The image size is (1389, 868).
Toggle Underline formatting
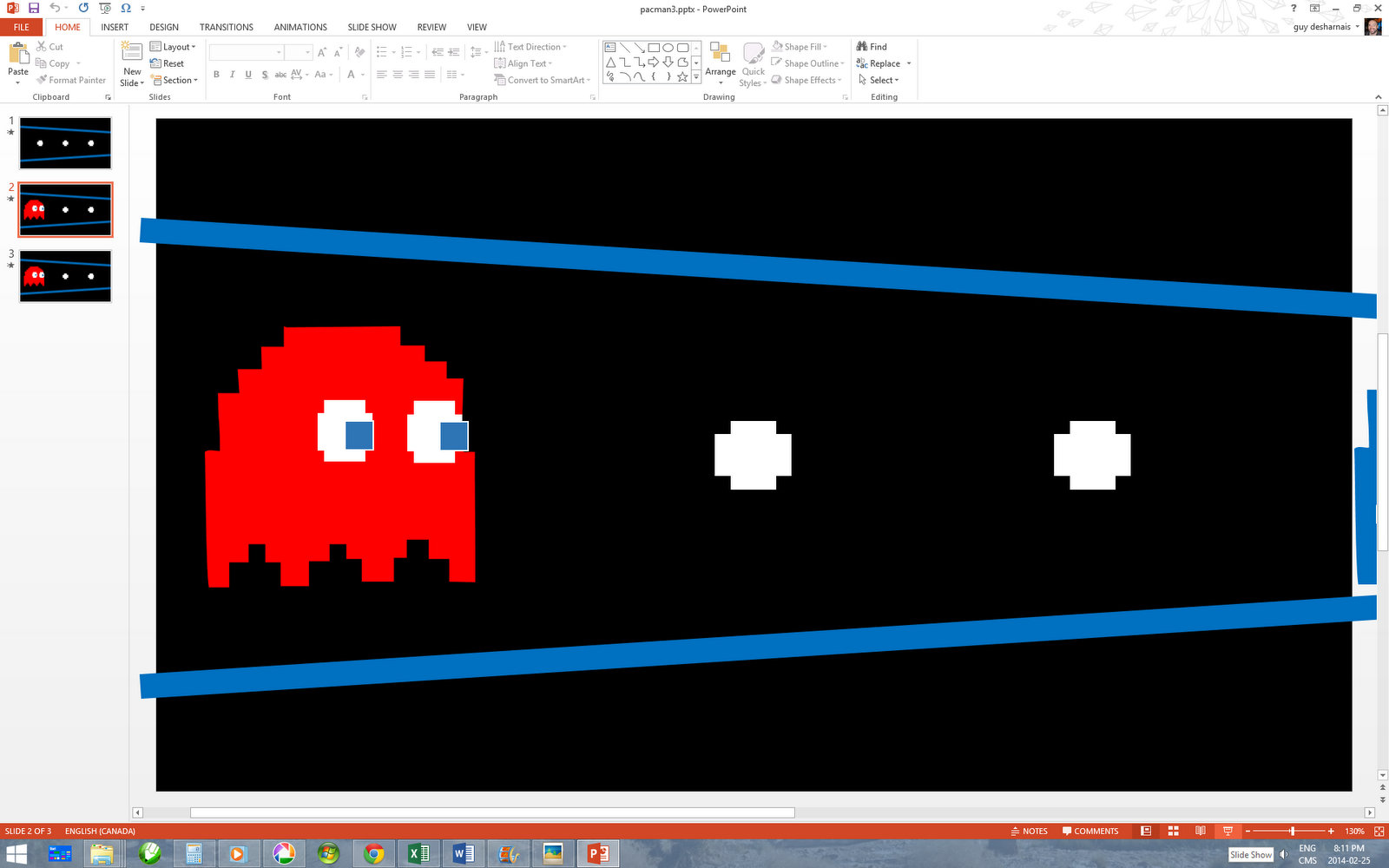pyautogui.click(x=248, y=75)
